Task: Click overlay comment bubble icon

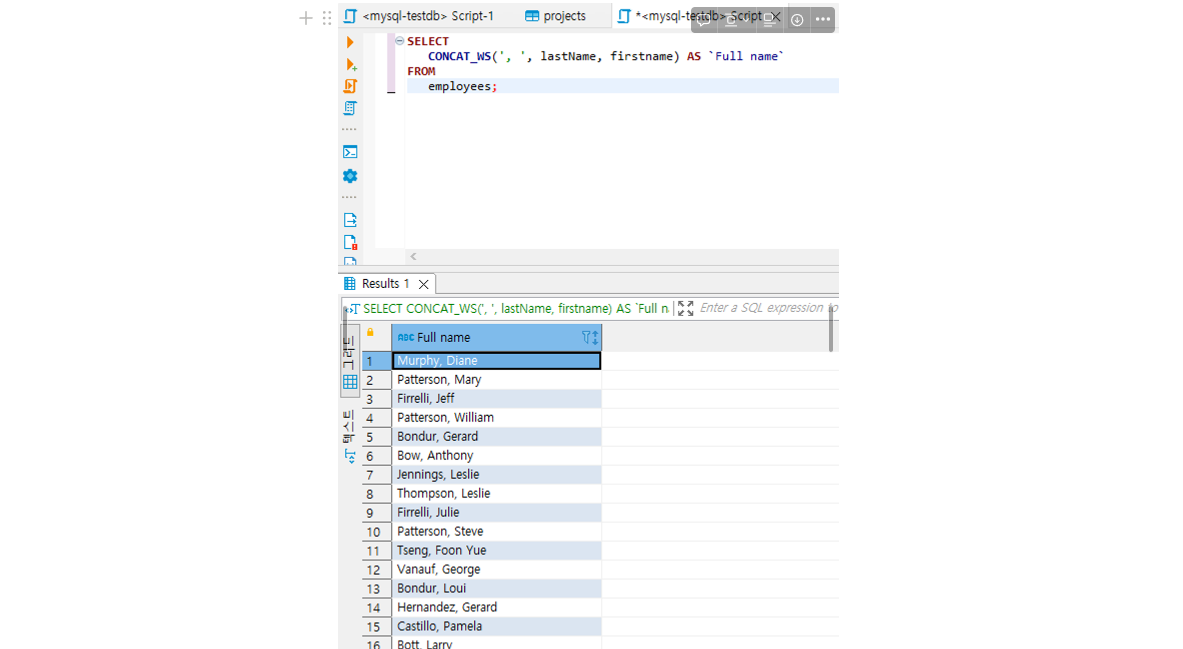Action: [x=703, y=20]
